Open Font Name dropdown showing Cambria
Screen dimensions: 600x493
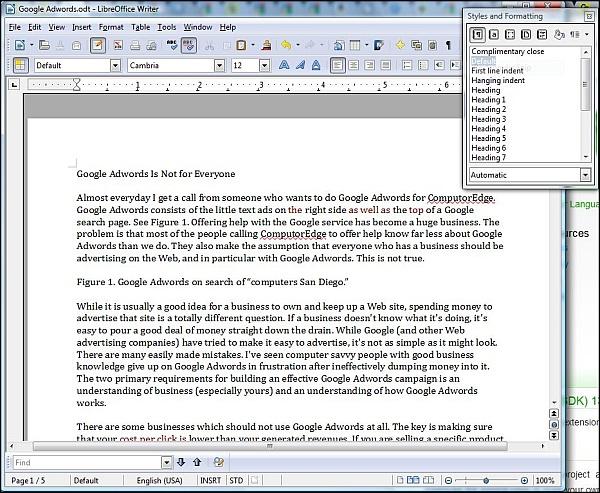[x=220, y=66]
